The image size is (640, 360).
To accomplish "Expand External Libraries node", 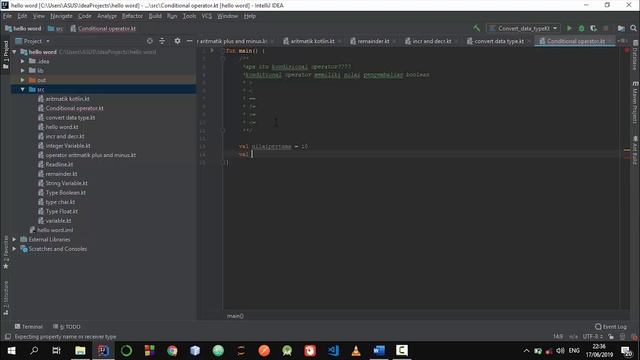I will click(15, 239).
